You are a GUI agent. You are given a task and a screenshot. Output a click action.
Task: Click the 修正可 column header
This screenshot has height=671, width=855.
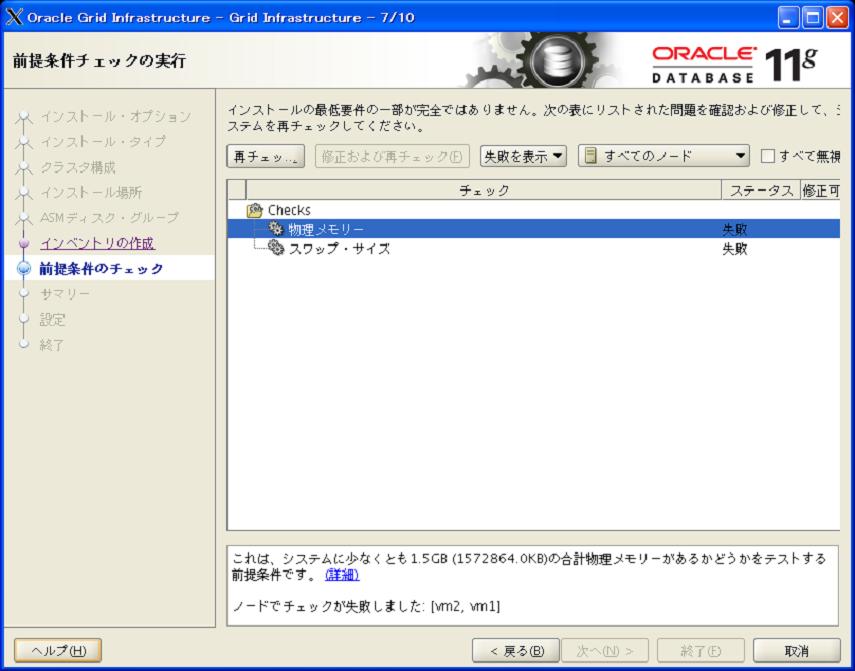[x=821, y=190]
